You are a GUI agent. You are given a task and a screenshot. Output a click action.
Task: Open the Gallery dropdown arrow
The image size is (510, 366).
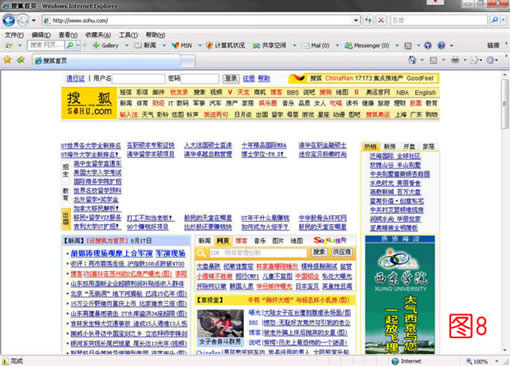127,46
